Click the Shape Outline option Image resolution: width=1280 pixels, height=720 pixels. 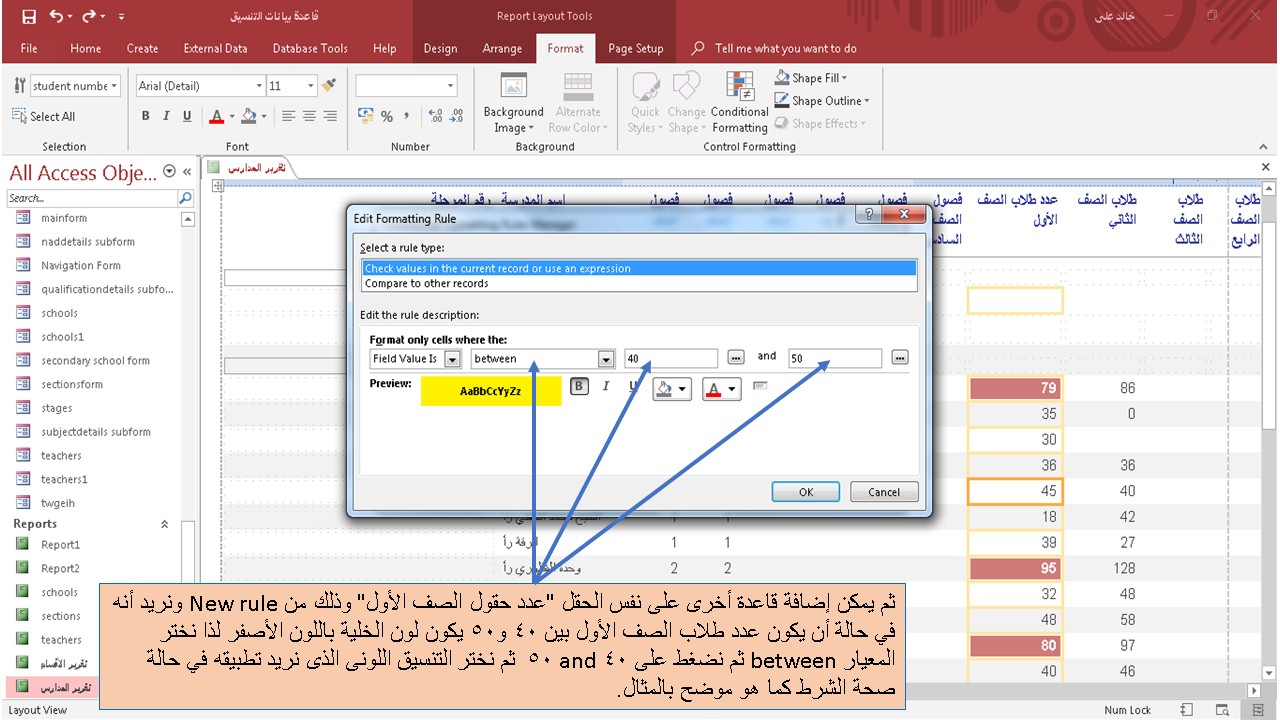[822, 100]
